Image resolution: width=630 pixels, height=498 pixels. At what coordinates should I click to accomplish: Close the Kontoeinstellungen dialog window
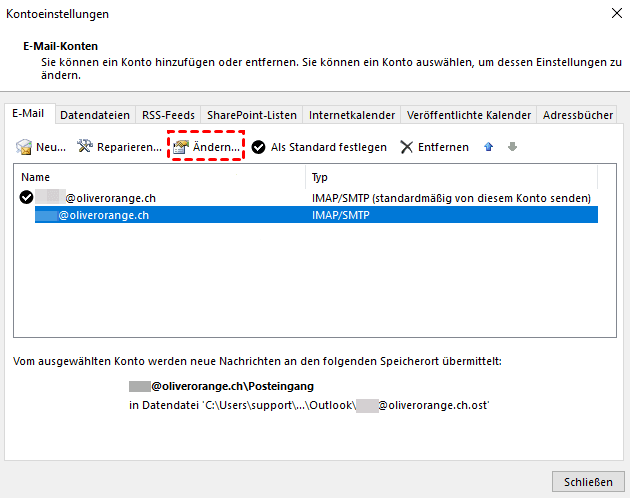pyautogui.click(x=612, y=14)
